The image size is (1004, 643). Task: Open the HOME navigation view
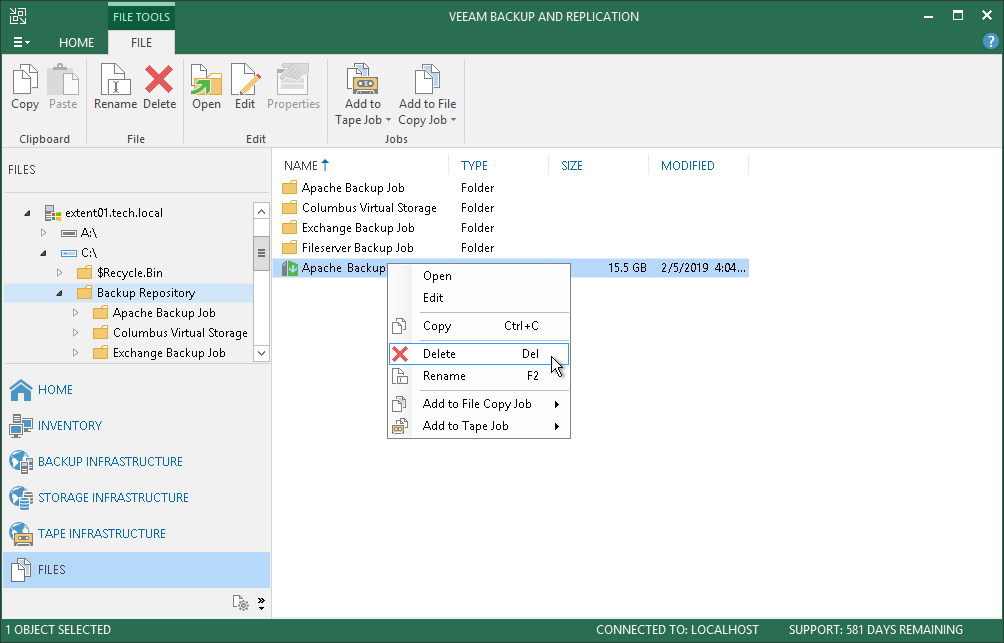click(136, 389)
